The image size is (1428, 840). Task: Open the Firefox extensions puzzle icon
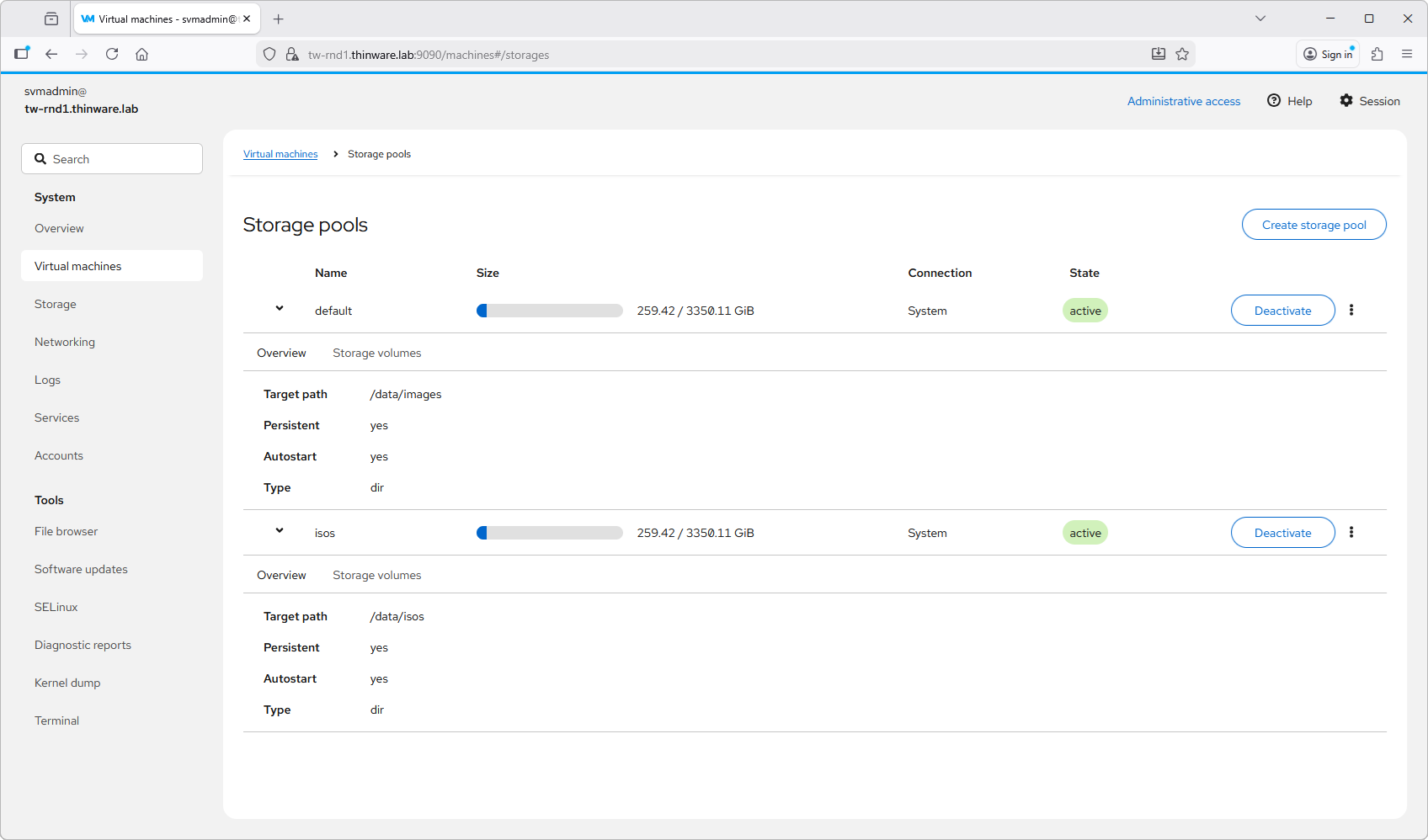pyautogui.click(x=1377, y=54)
